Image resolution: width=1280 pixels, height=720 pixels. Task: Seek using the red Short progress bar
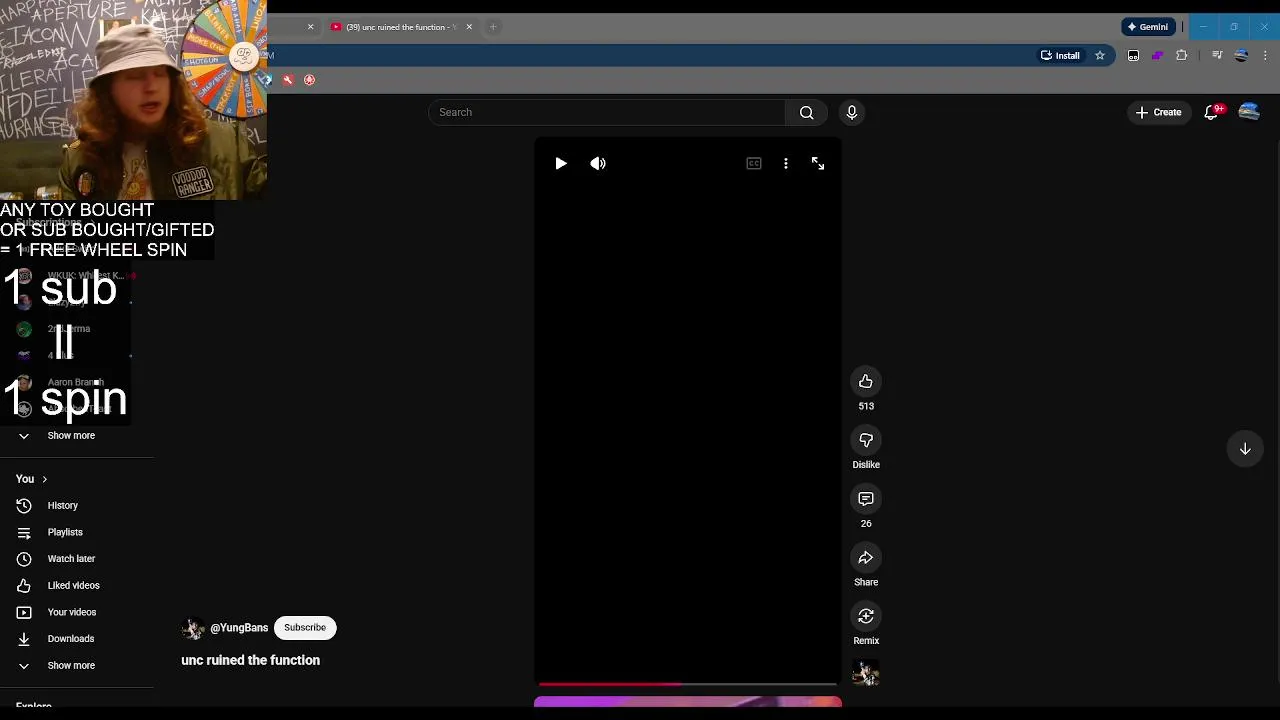click(687, 685)
